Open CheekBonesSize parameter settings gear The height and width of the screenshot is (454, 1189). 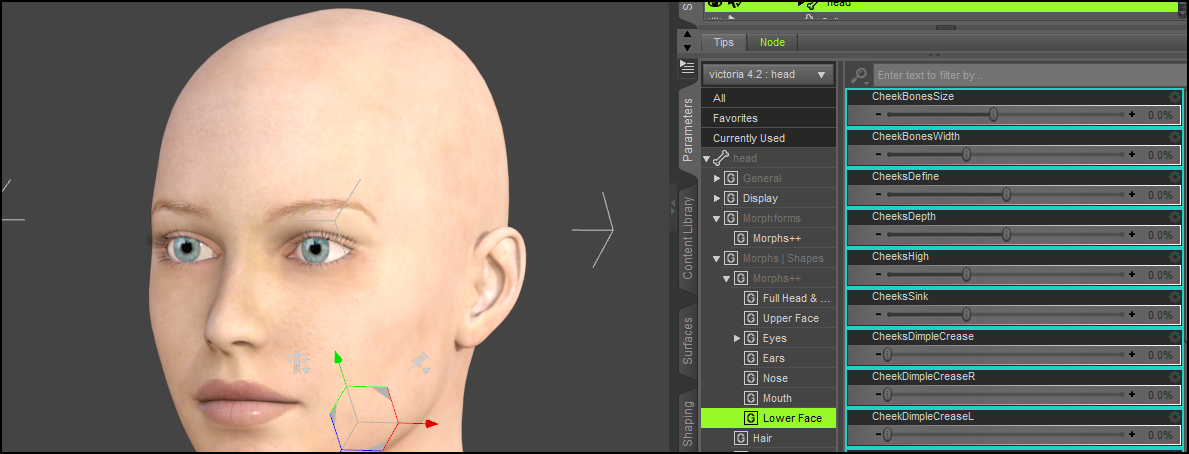point(1175,97)
